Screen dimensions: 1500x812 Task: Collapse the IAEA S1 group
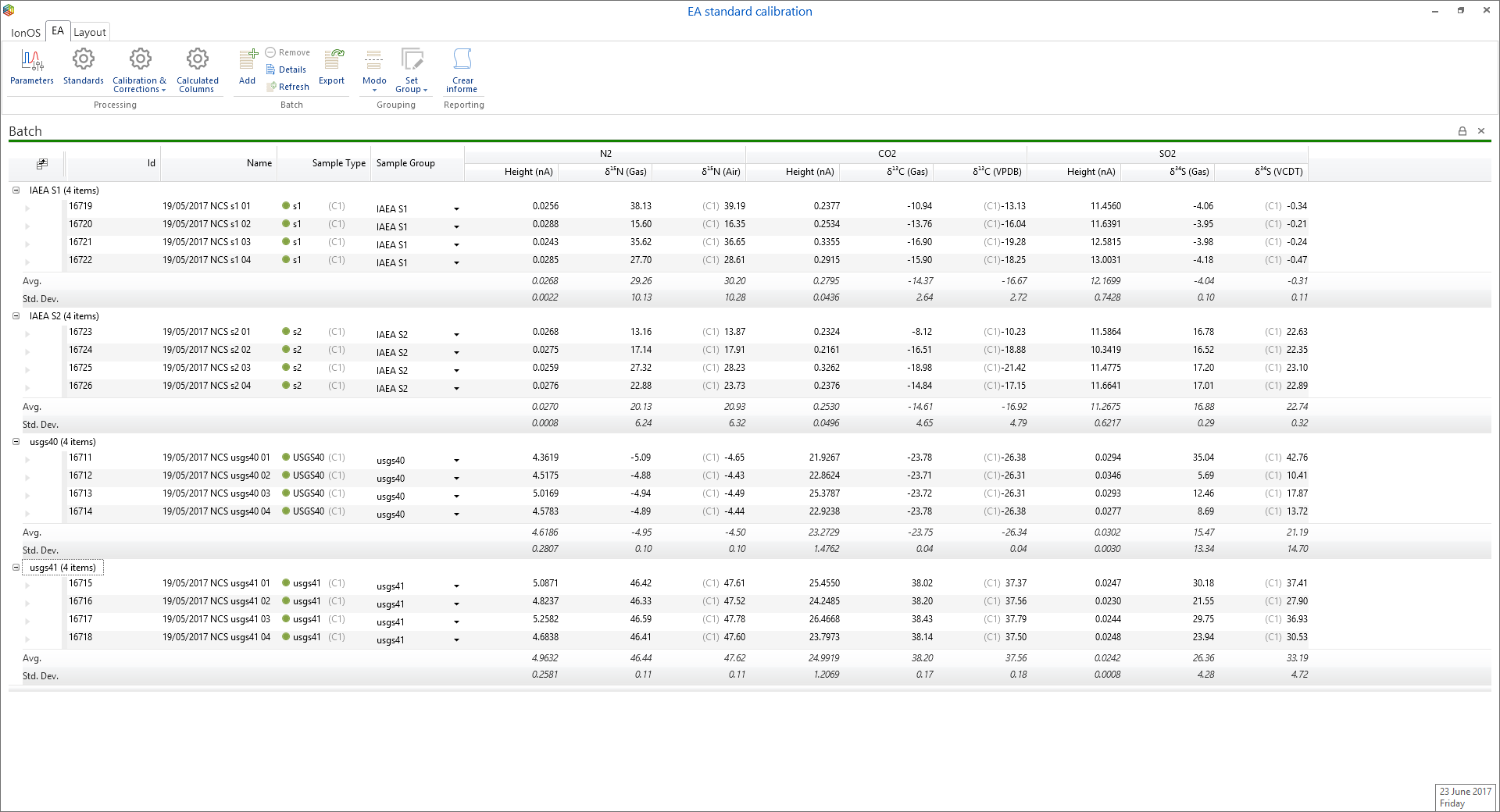coord(16,191)
